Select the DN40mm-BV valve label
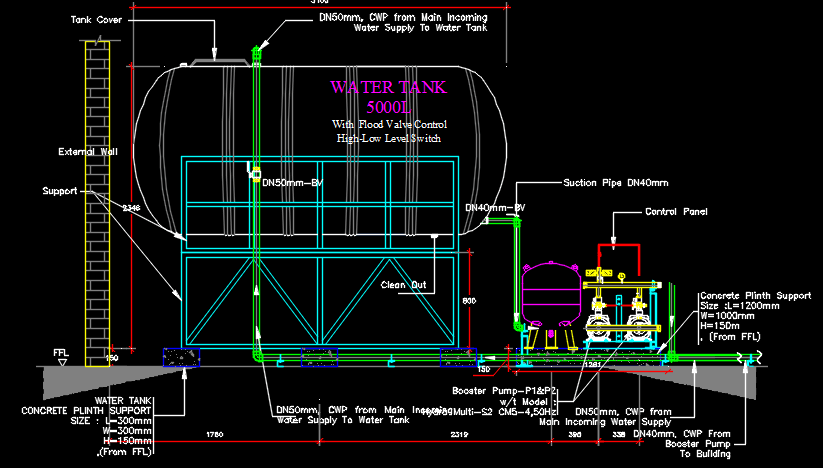This screenshot has width=823, height=468. click(x=495, y=208)
